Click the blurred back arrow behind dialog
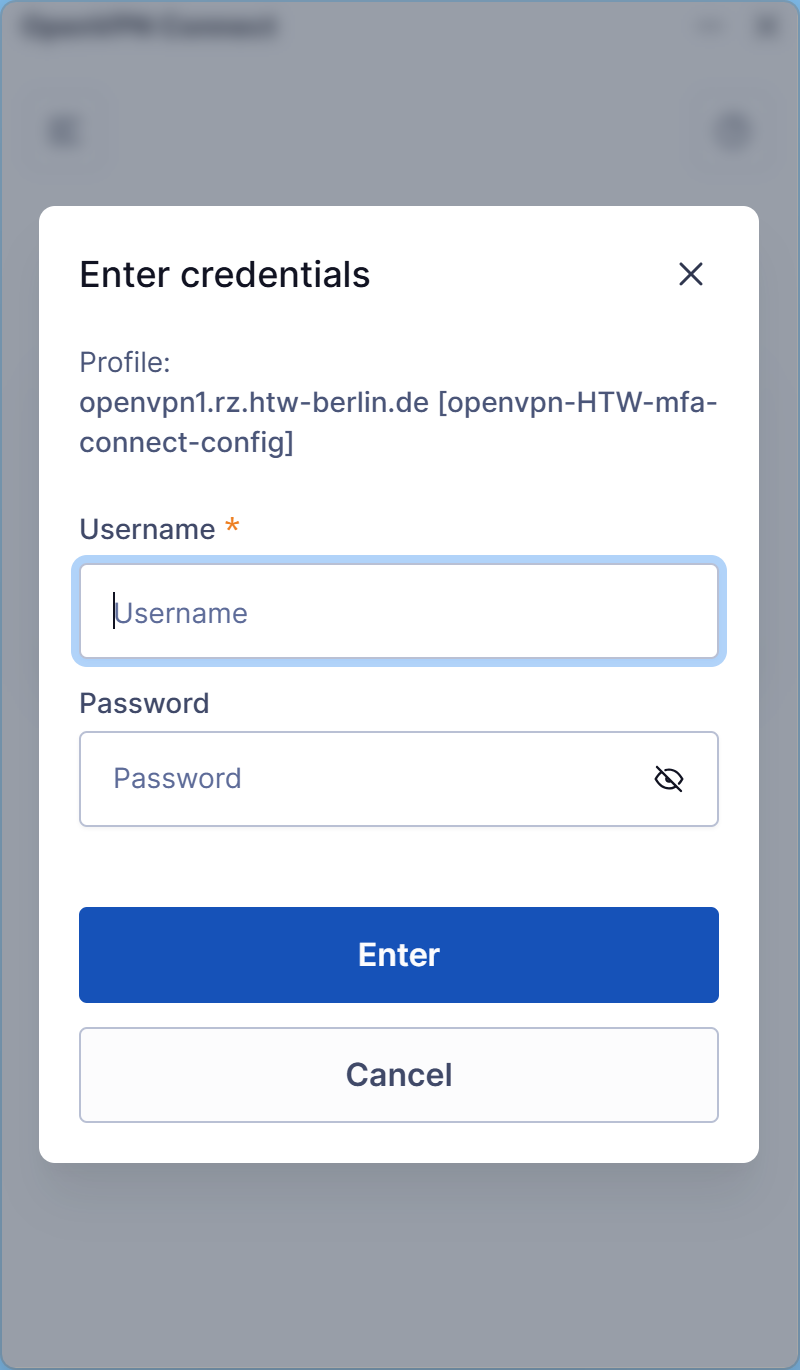Viewport: 800px width, 1370px height. click(65, 131)
